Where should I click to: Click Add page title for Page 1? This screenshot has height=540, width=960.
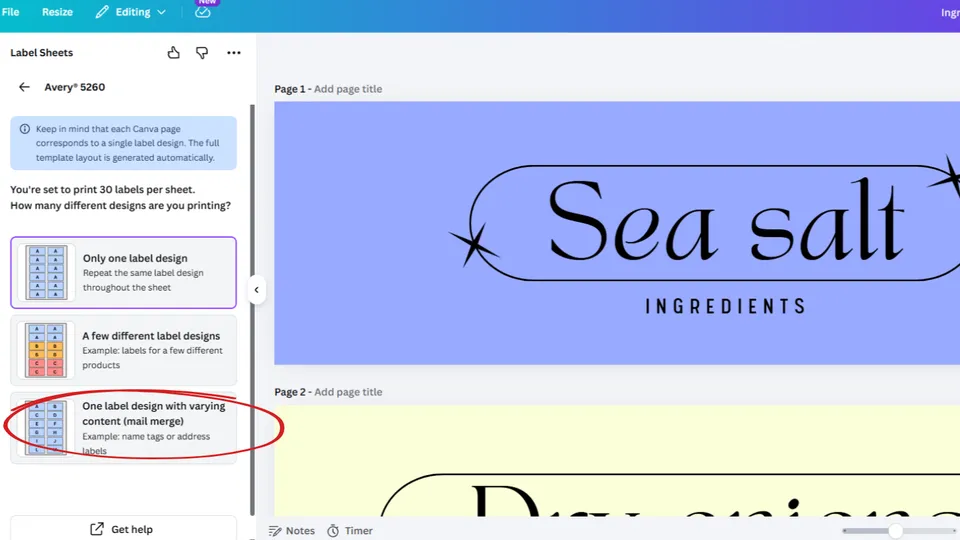pyautogui.click(x=348, y=89)
